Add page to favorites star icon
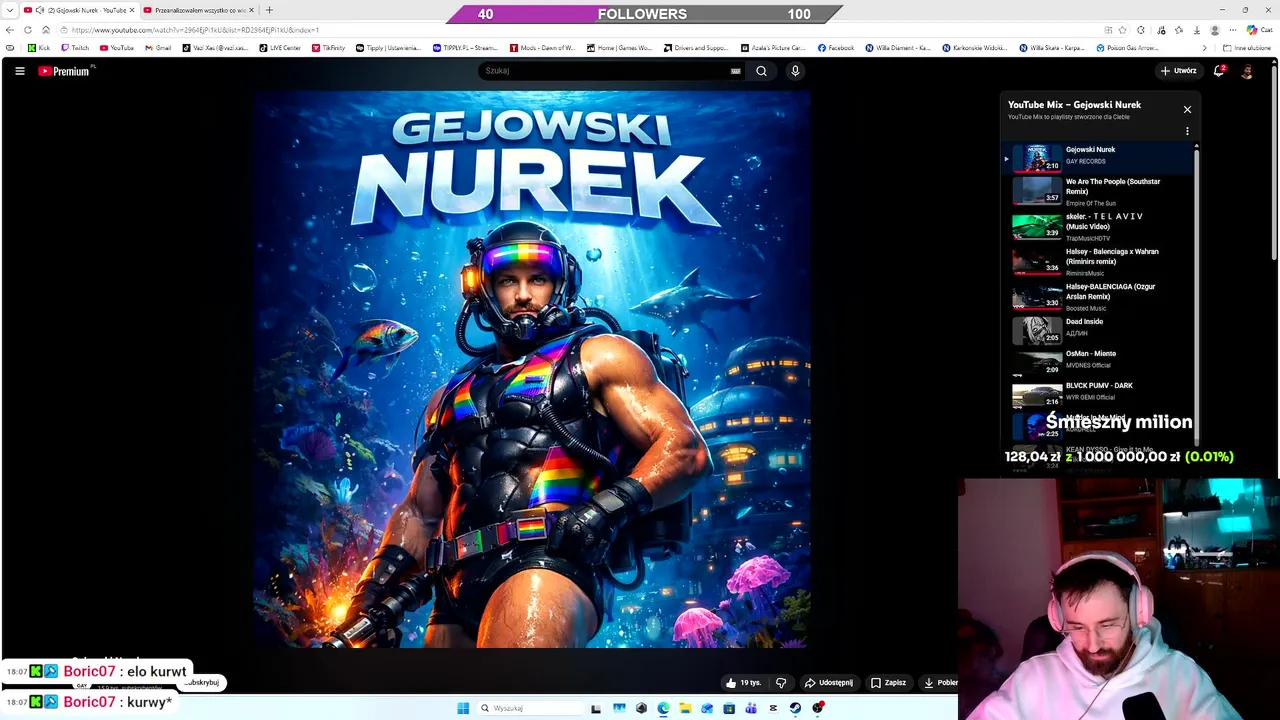 (x=1123, y=30)
